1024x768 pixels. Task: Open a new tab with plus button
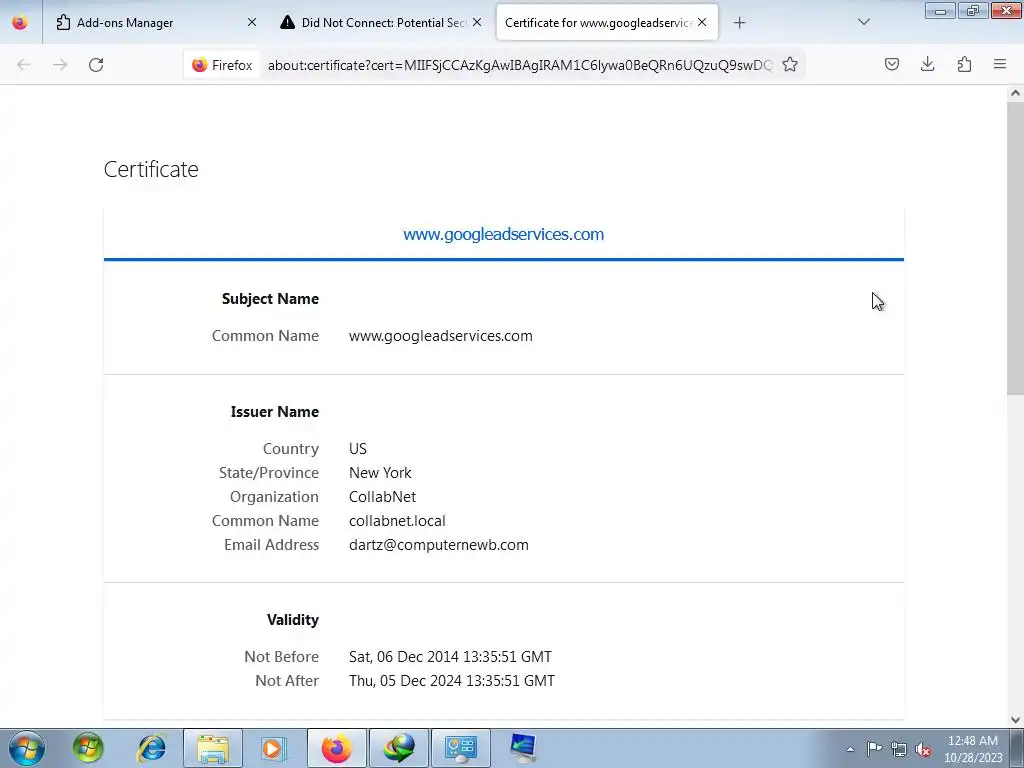739,23
